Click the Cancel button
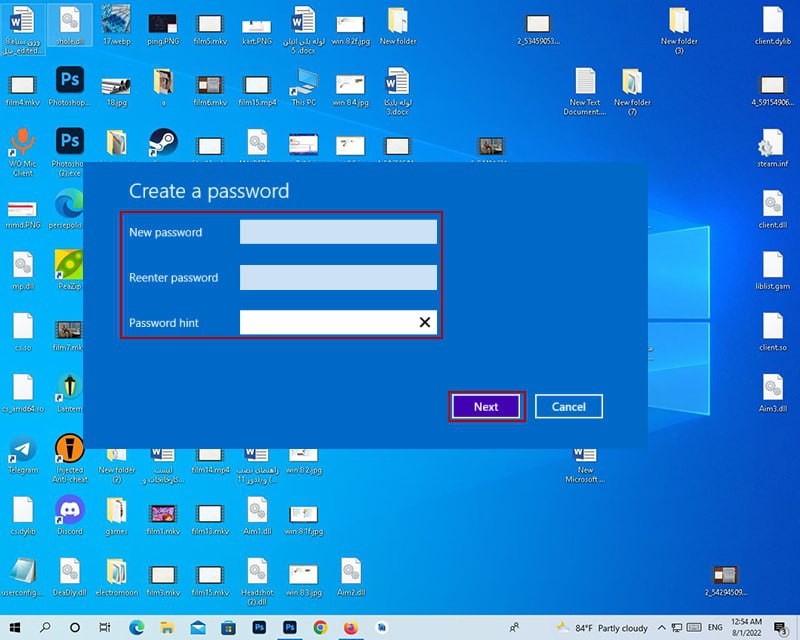The image size is (800, 640). point(568,406)
